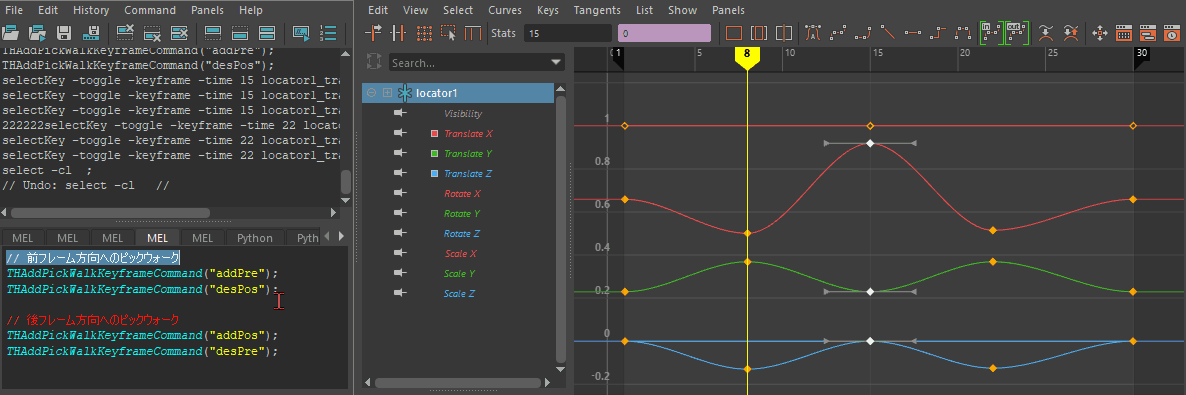Click the Execute script icon
The width and height of the screenshot is (1186, 395).
pyautogui.click(x=301, y=33)
